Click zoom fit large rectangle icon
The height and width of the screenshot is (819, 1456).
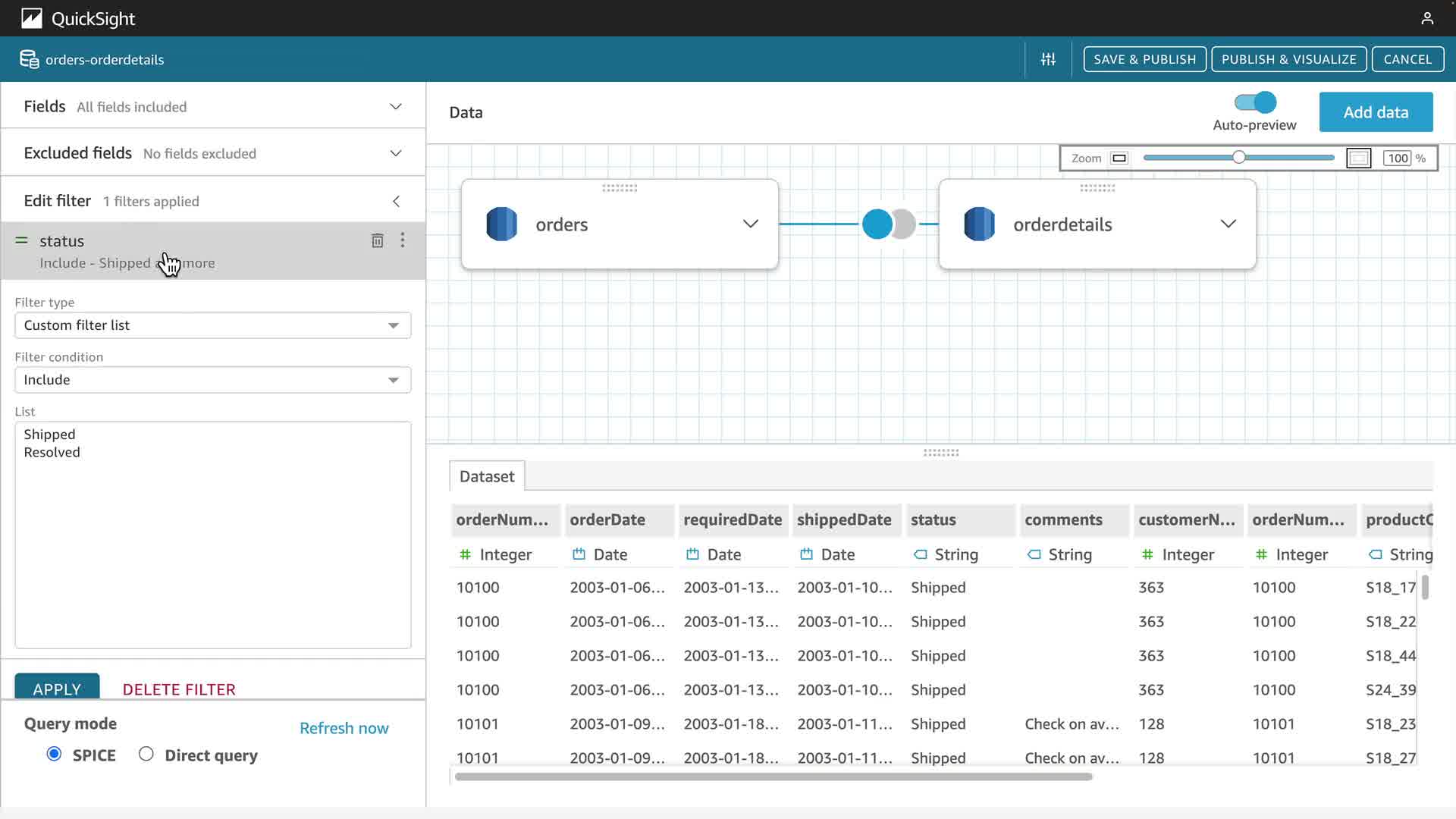1358,158
